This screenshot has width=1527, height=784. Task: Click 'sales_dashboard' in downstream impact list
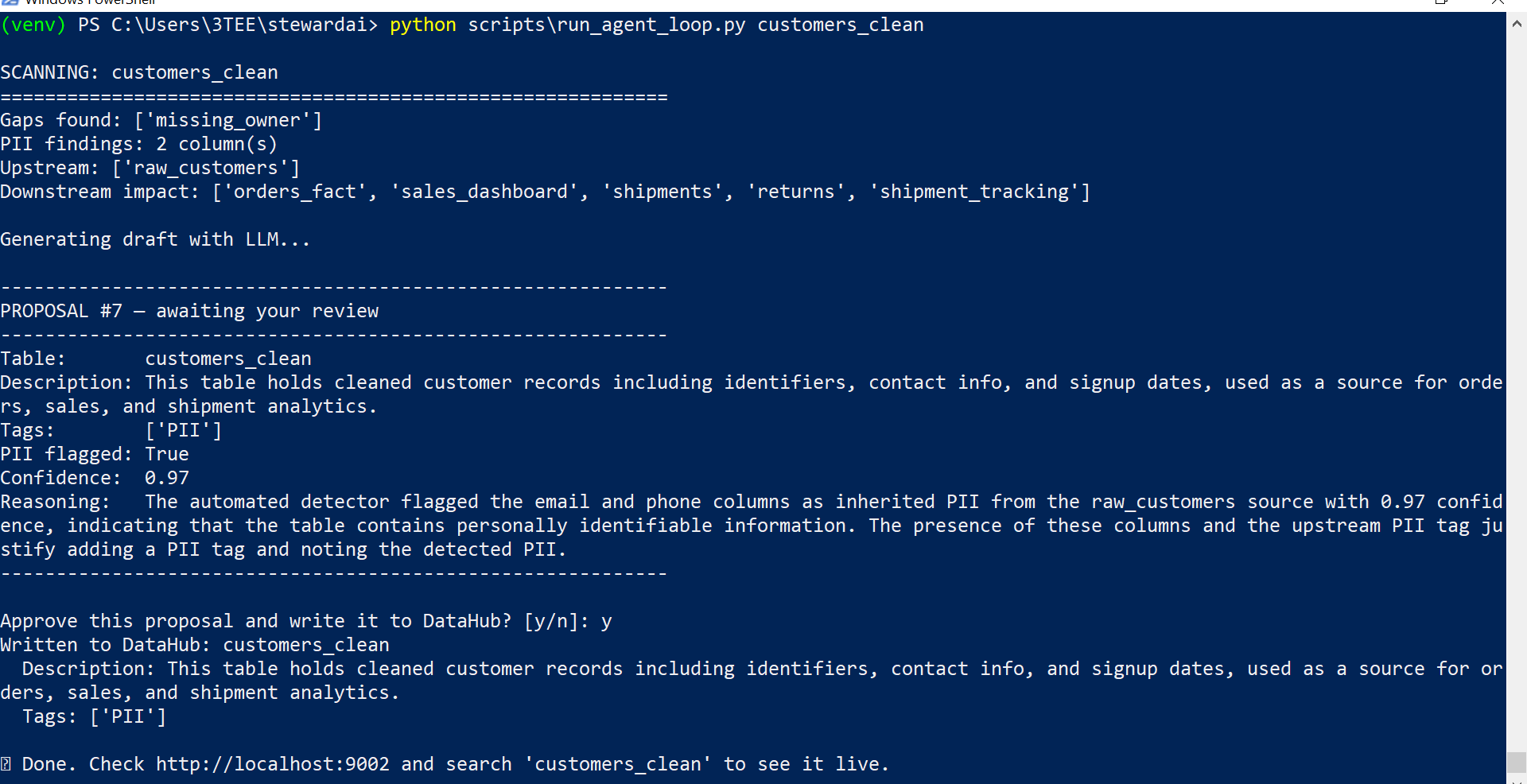click(x=484, y=192)
